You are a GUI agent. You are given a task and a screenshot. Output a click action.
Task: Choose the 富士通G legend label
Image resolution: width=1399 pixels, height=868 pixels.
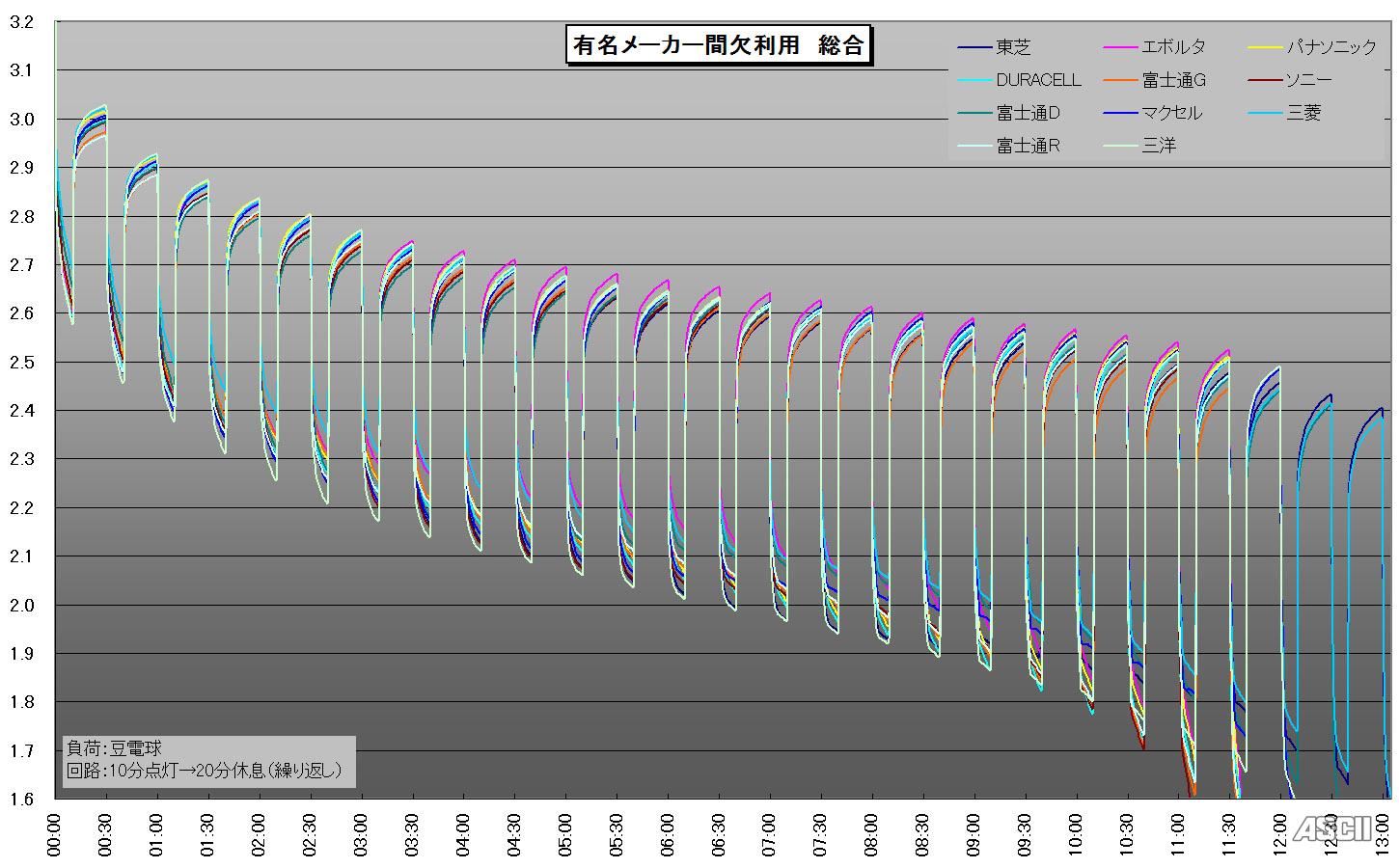1174,80
